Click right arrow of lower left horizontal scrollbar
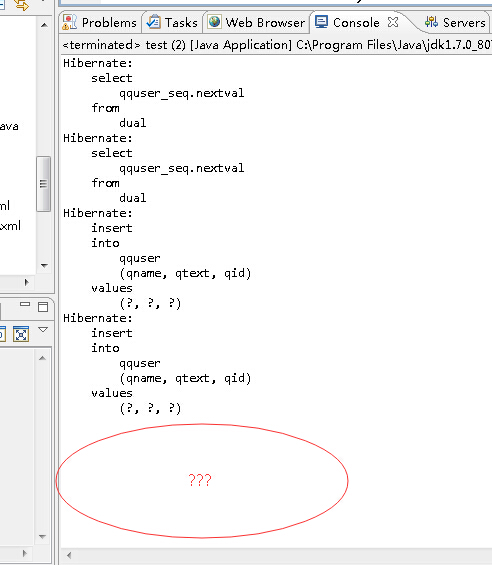The height and width of the screenshot is (565, 492). click(x=25, y=553)
